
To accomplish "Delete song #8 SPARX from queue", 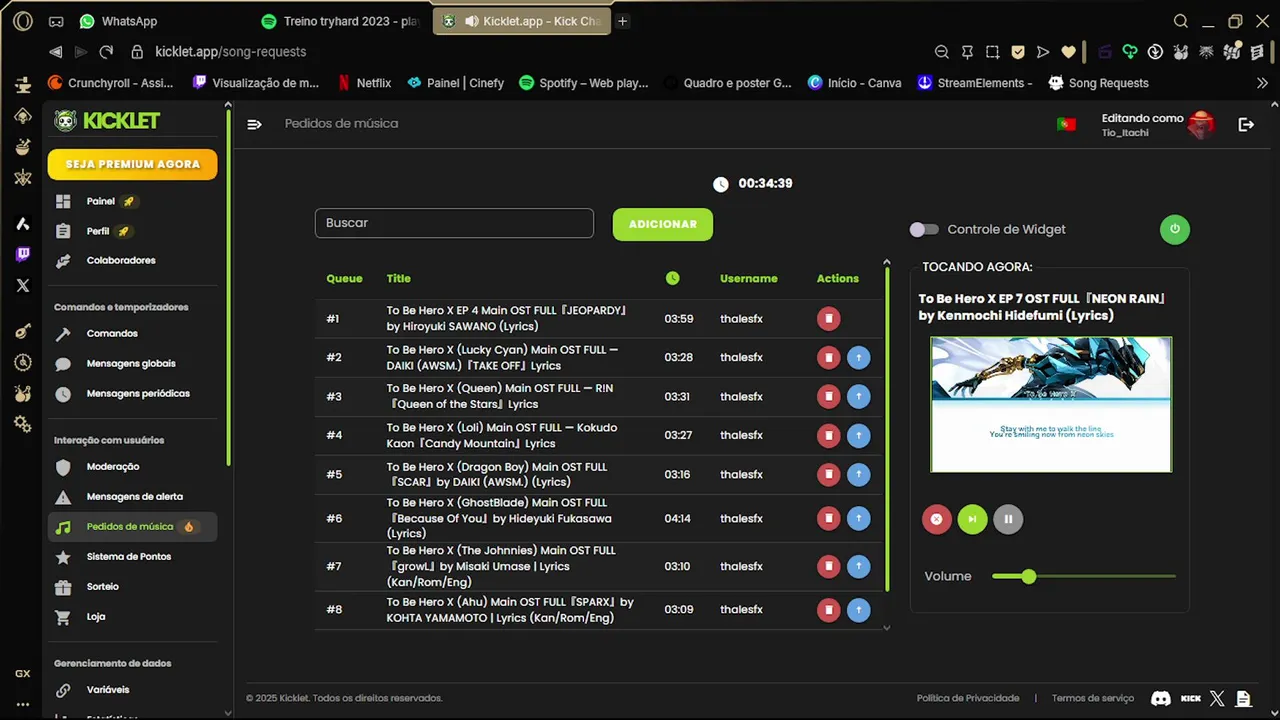I will click(828, 610).
